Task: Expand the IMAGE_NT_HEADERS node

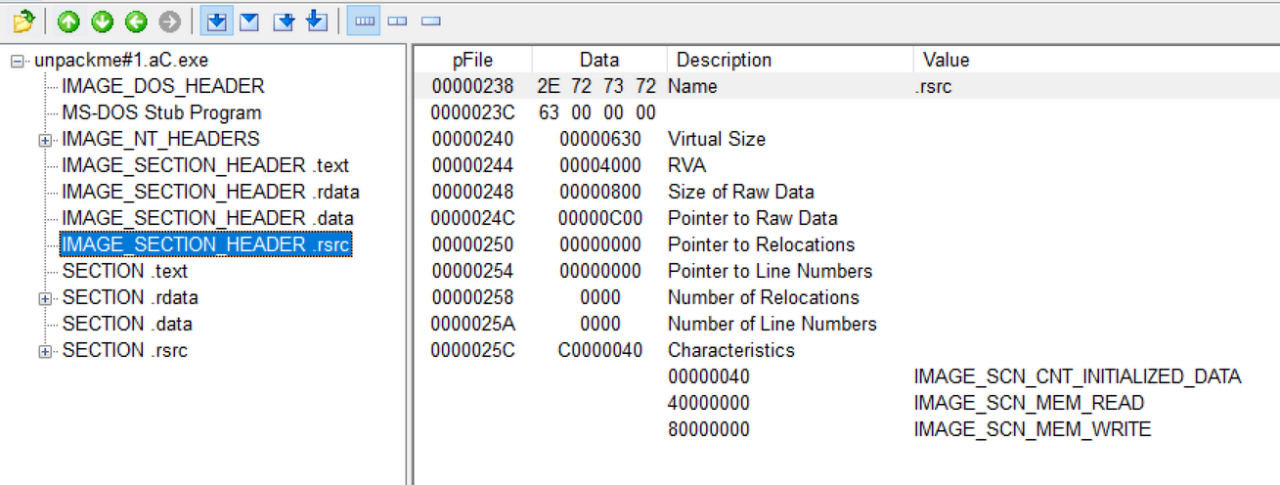Action: point(45,140)
